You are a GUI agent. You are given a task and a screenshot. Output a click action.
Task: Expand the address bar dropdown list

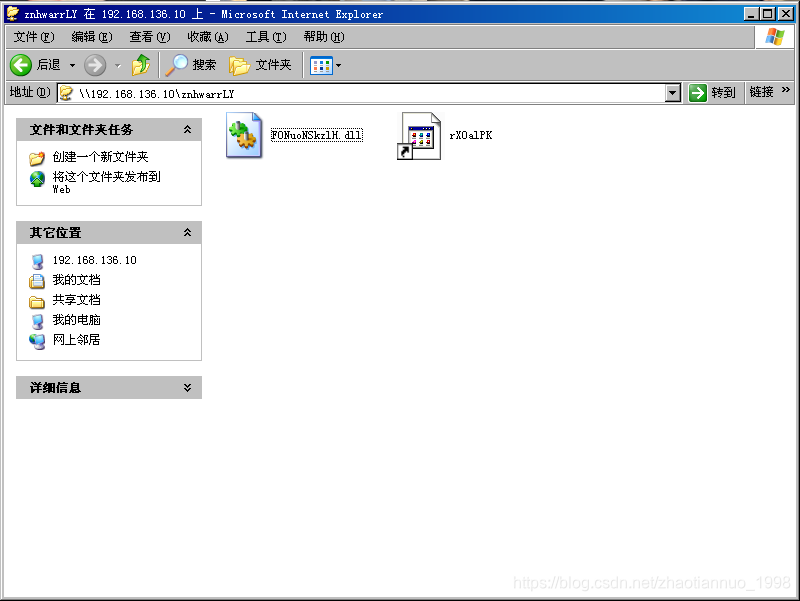coord(673,93)
